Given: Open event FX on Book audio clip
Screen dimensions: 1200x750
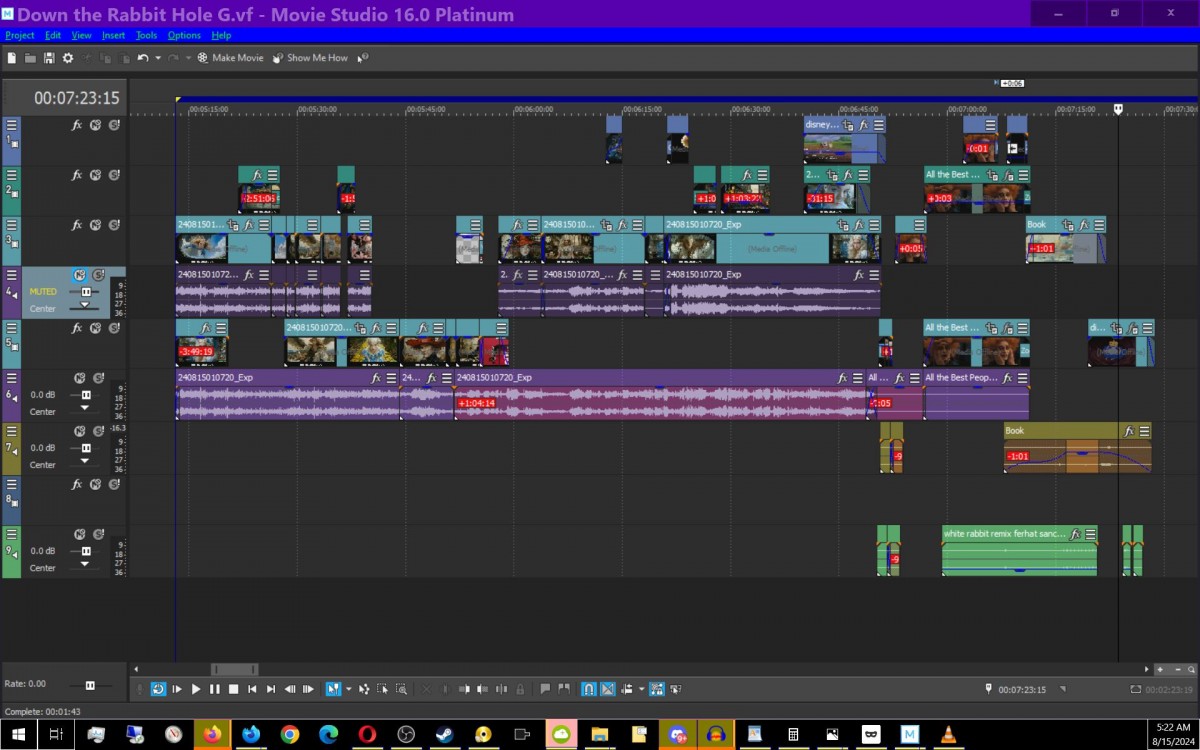Looking at the screenshot, I should pos(1129,431).
